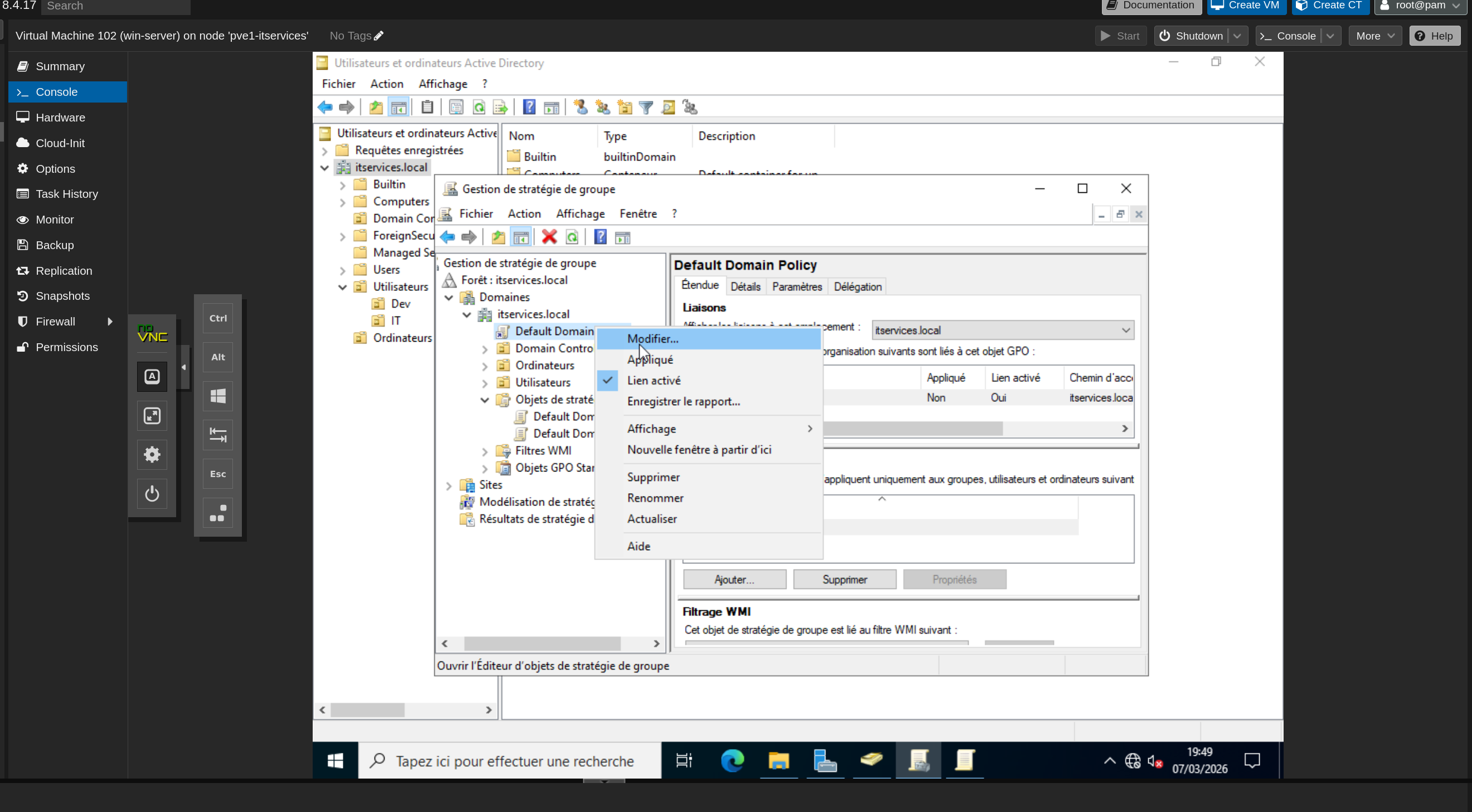Viewport: 1472px width, 812px height.
Task: Switch to the Paramètres tab
Action: 796,287
